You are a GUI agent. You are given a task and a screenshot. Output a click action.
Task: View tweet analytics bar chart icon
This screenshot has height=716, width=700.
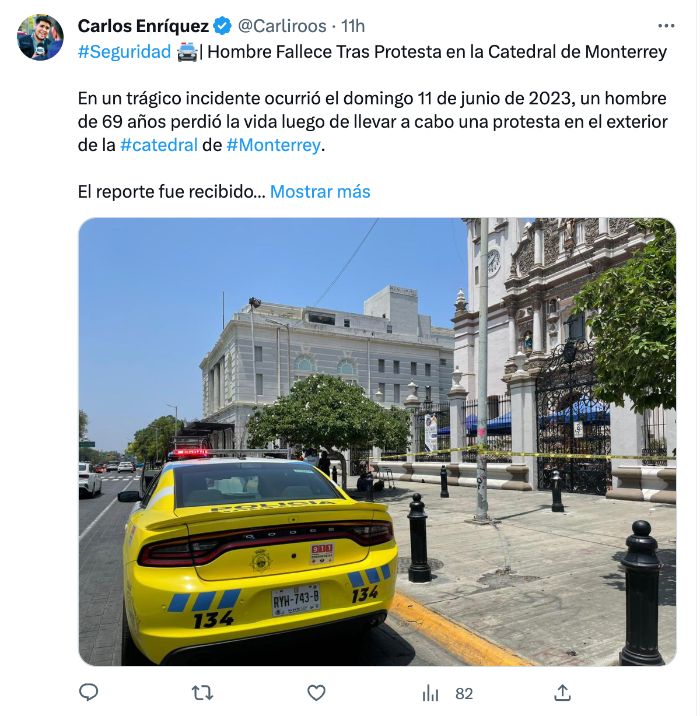[x=430, y=693]
